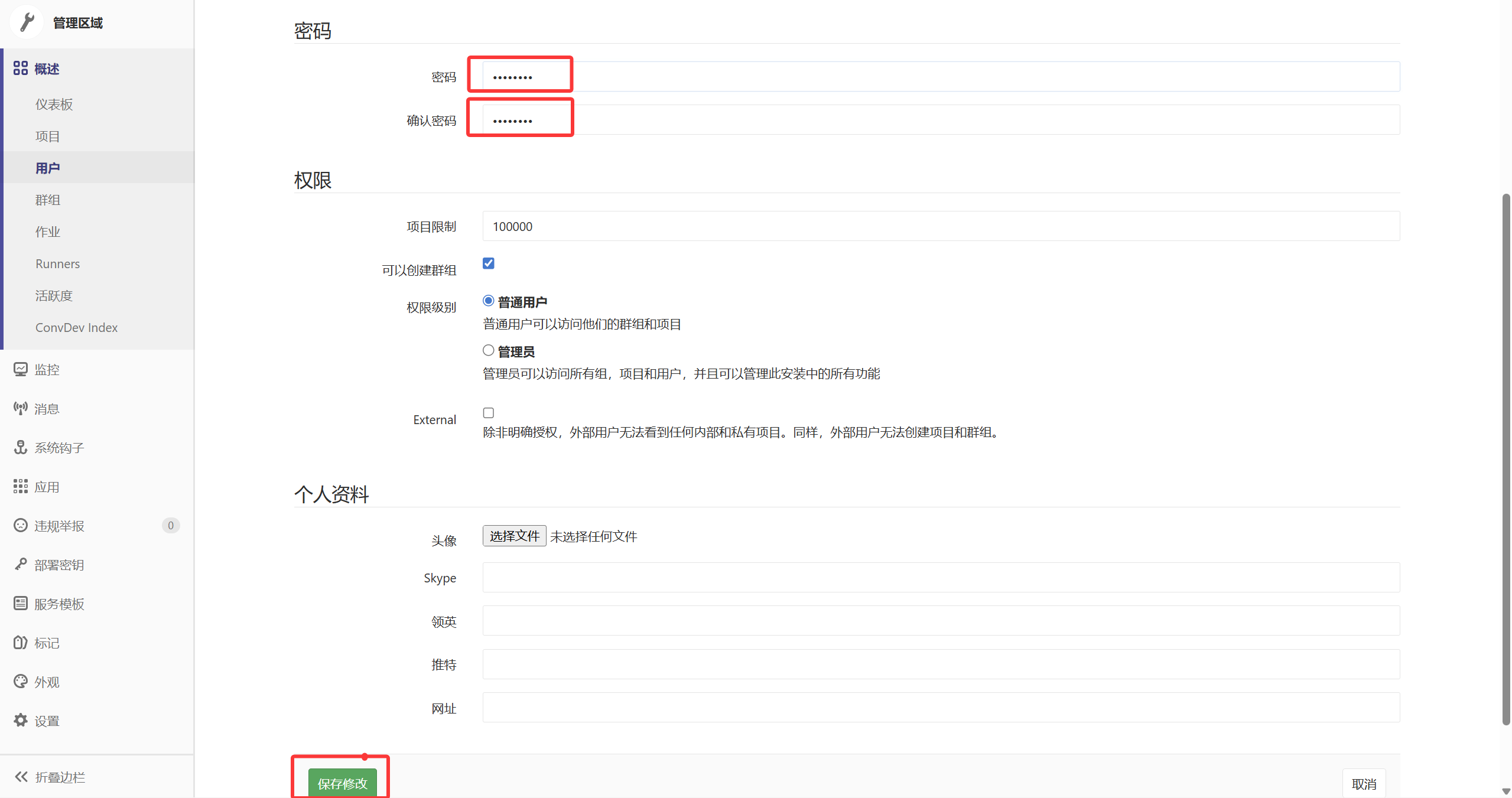This screenshot has width=1512, height=798.
Task: Click the appearance palette icon
Action: [21, 681]
